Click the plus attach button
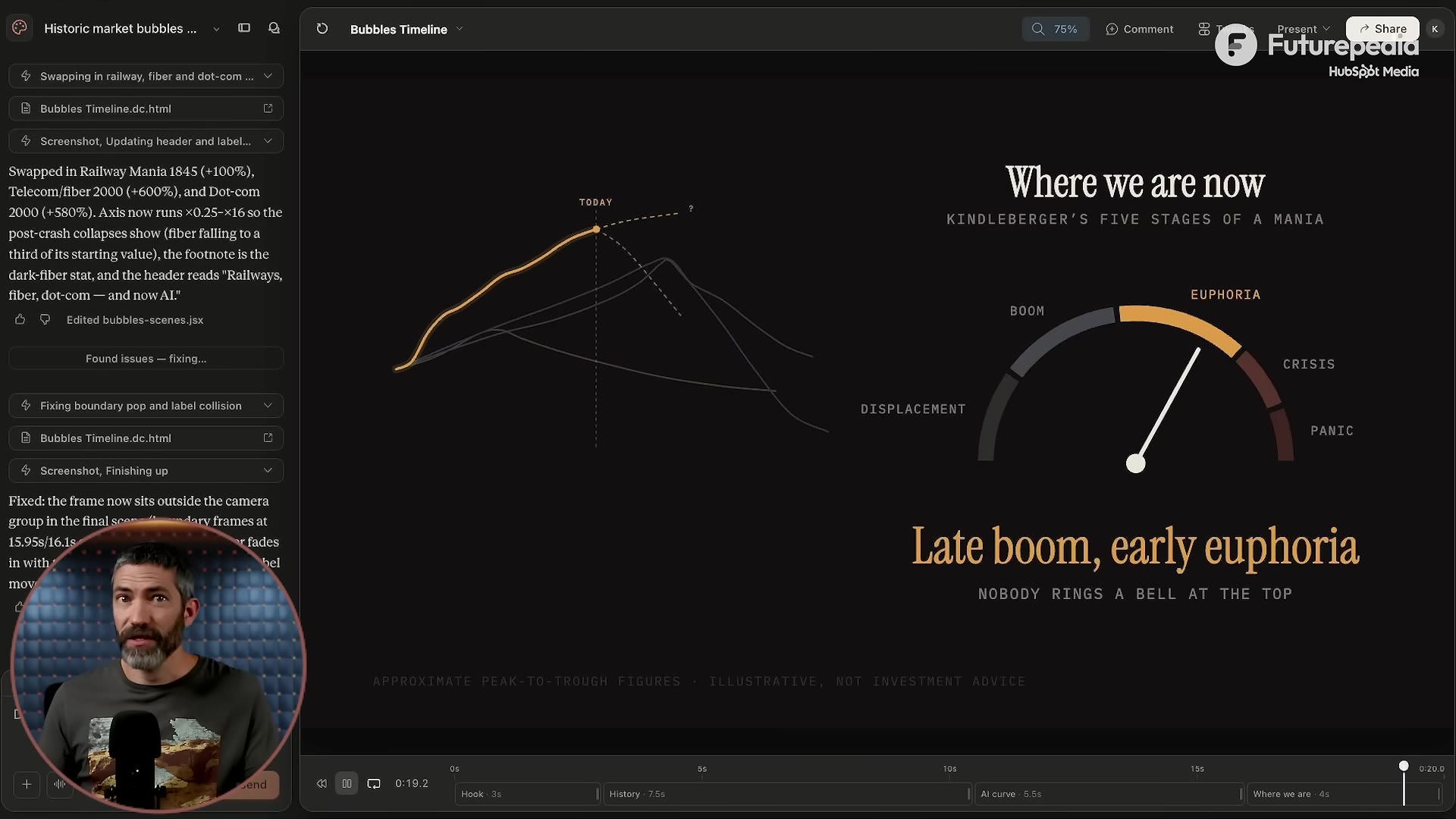The height and width of the screenshot is (819, 1456). (27, 784)
